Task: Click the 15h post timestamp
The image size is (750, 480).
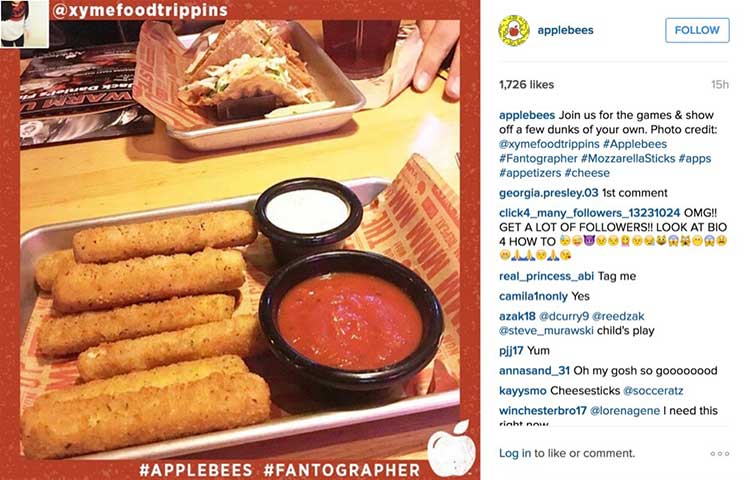Action: click(x=720, y=85)
